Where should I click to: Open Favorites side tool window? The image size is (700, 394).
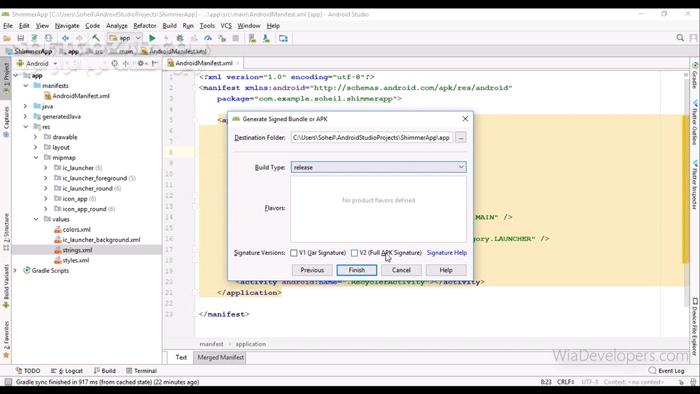point(6,340)
